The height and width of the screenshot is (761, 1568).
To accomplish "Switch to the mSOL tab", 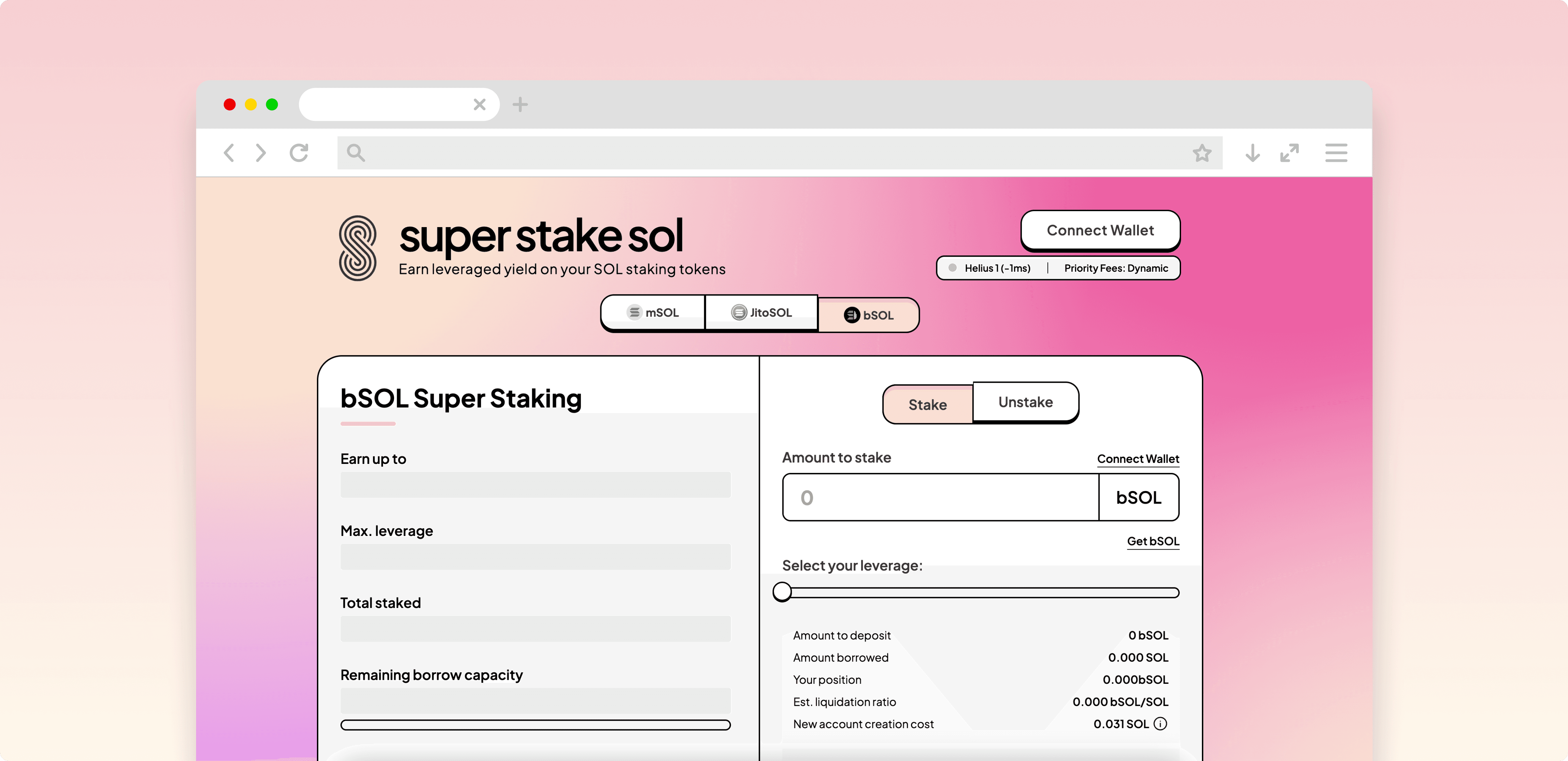I will [652, 312].
